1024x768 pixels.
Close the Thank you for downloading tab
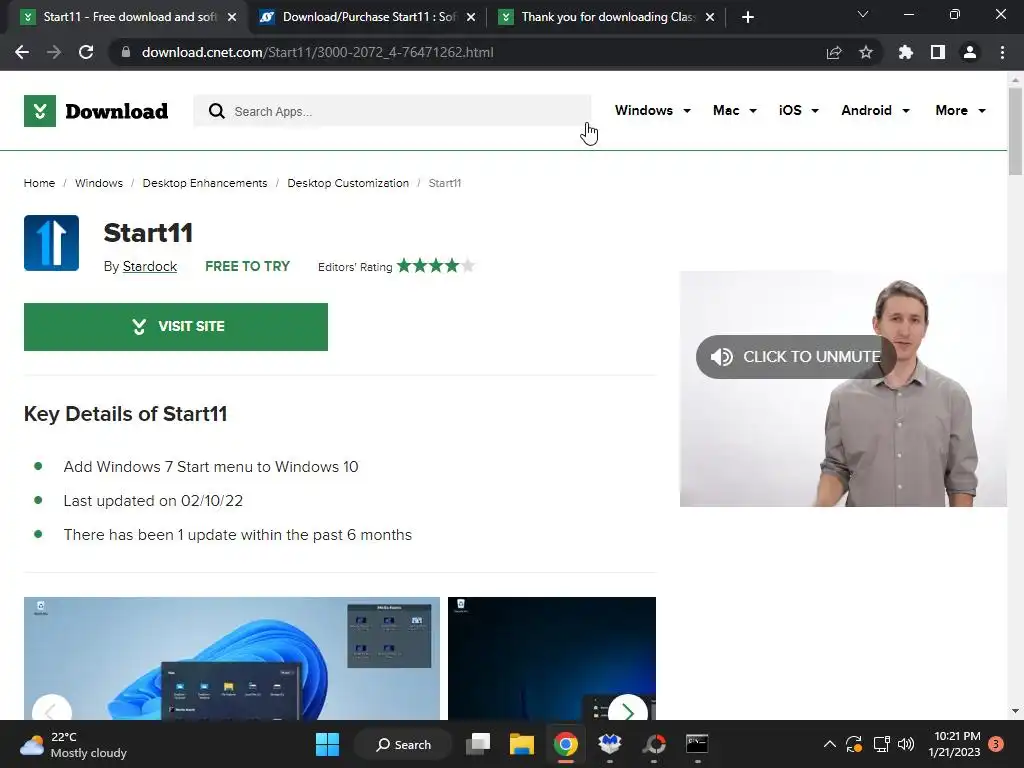click(x=710, y=17)
